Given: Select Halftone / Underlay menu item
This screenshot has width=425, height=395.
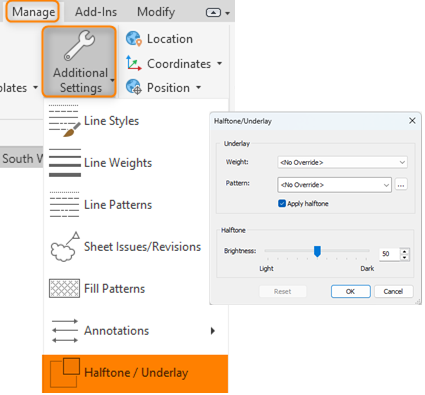Looking at the screenshot, I should pyautogui.click(x=135, y=374).
